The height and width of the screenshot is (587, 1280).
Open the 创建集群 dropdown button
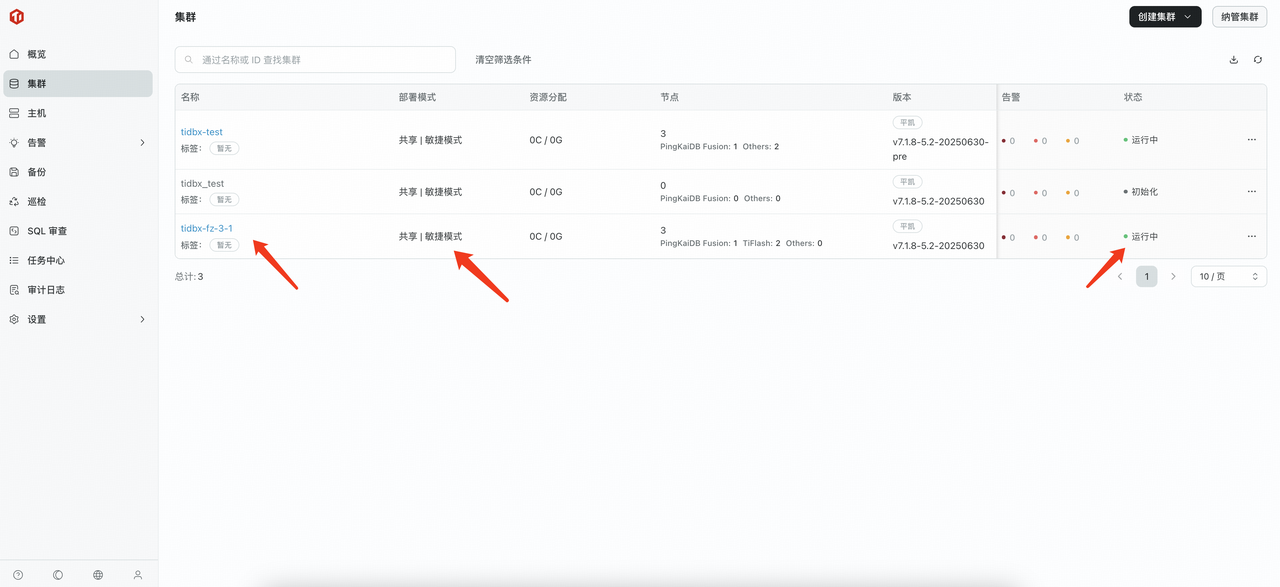click(1165, 17)
